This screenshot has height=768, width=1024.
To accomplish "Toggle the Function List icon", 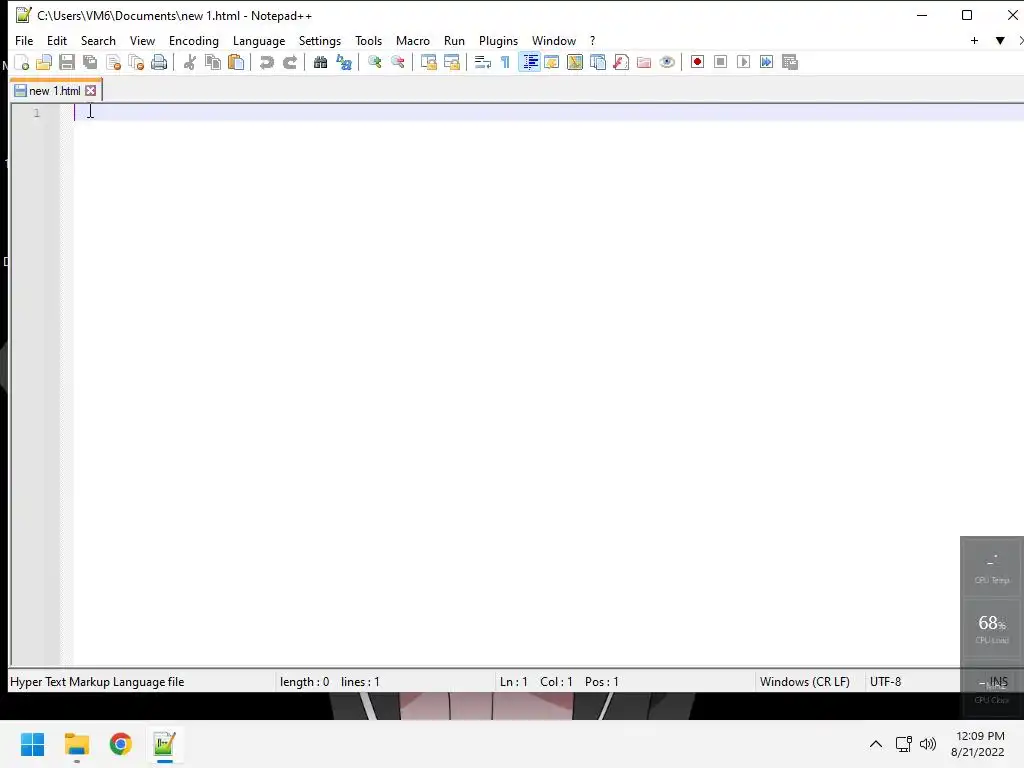I will pyautogui.click(x=620, y=62).
